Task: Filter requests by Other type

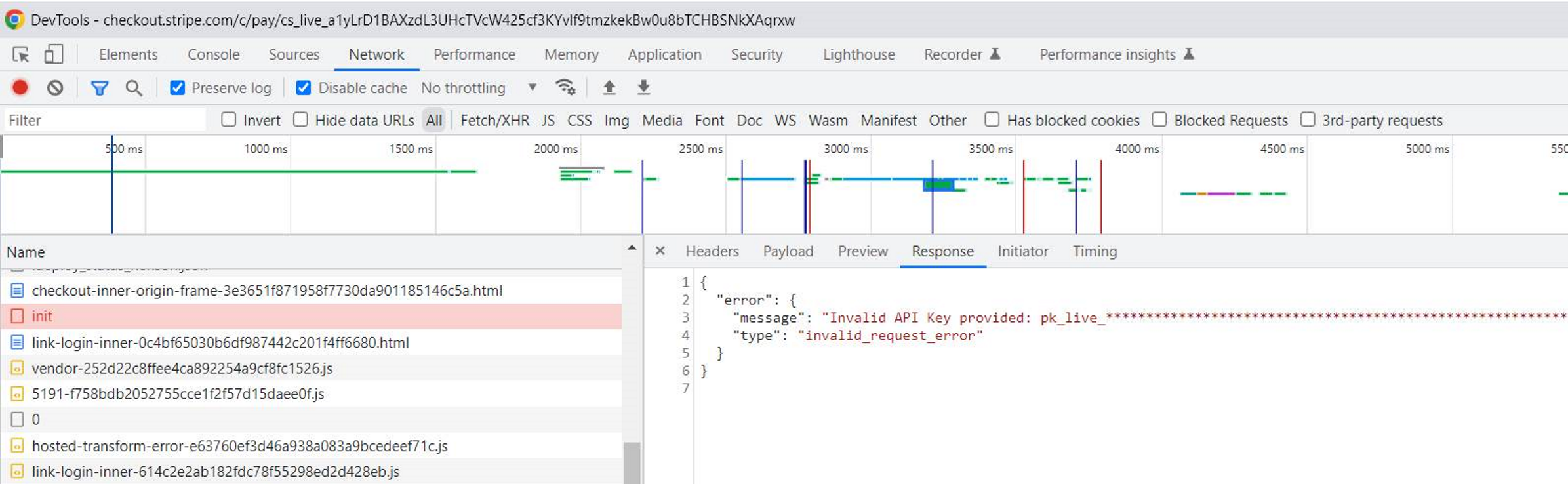Action: (x=948, y=120)
